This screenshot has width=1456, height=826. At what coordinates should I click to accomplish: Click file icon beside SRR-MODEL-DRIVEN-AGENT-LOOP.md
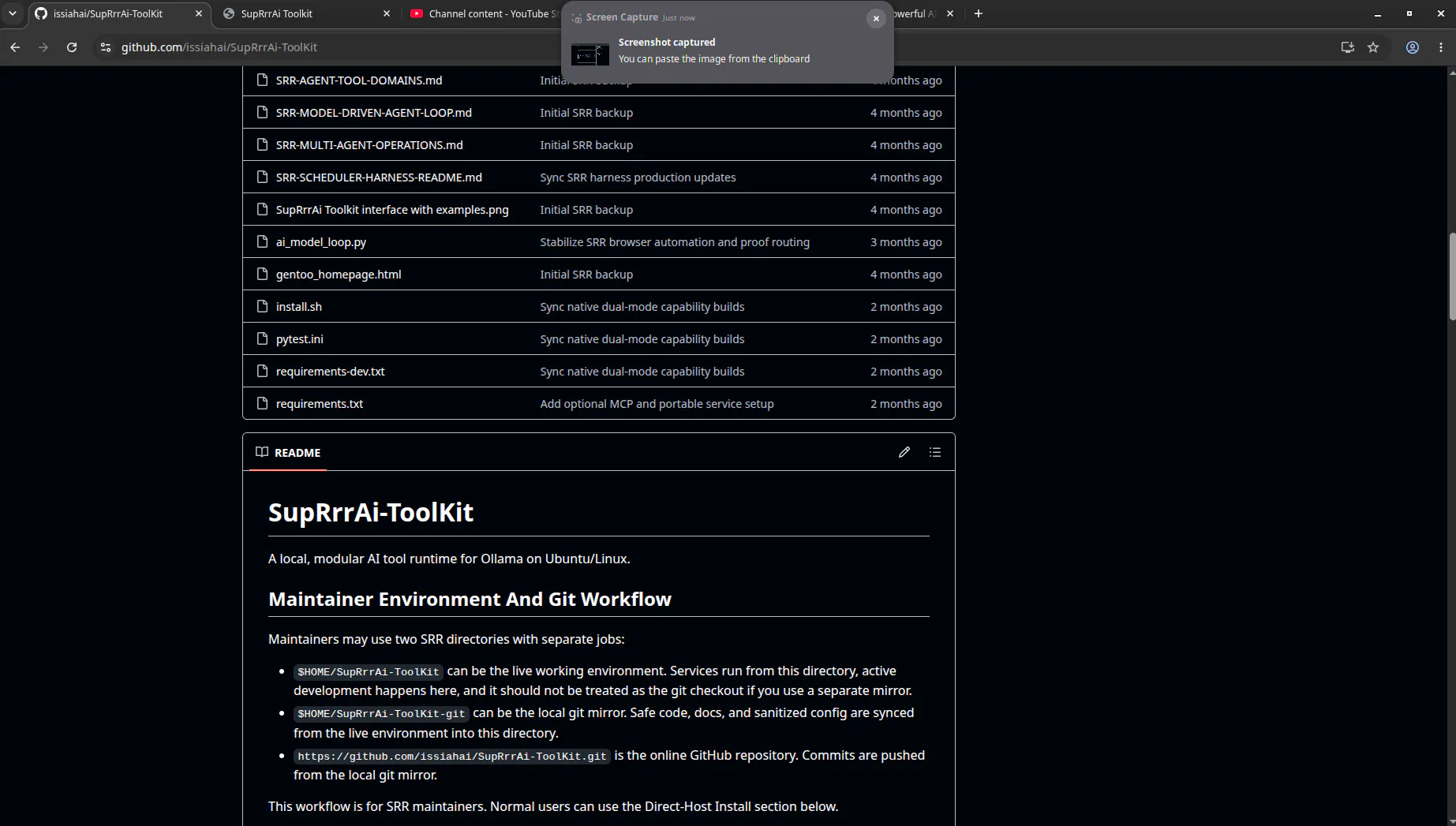[263, 112]
